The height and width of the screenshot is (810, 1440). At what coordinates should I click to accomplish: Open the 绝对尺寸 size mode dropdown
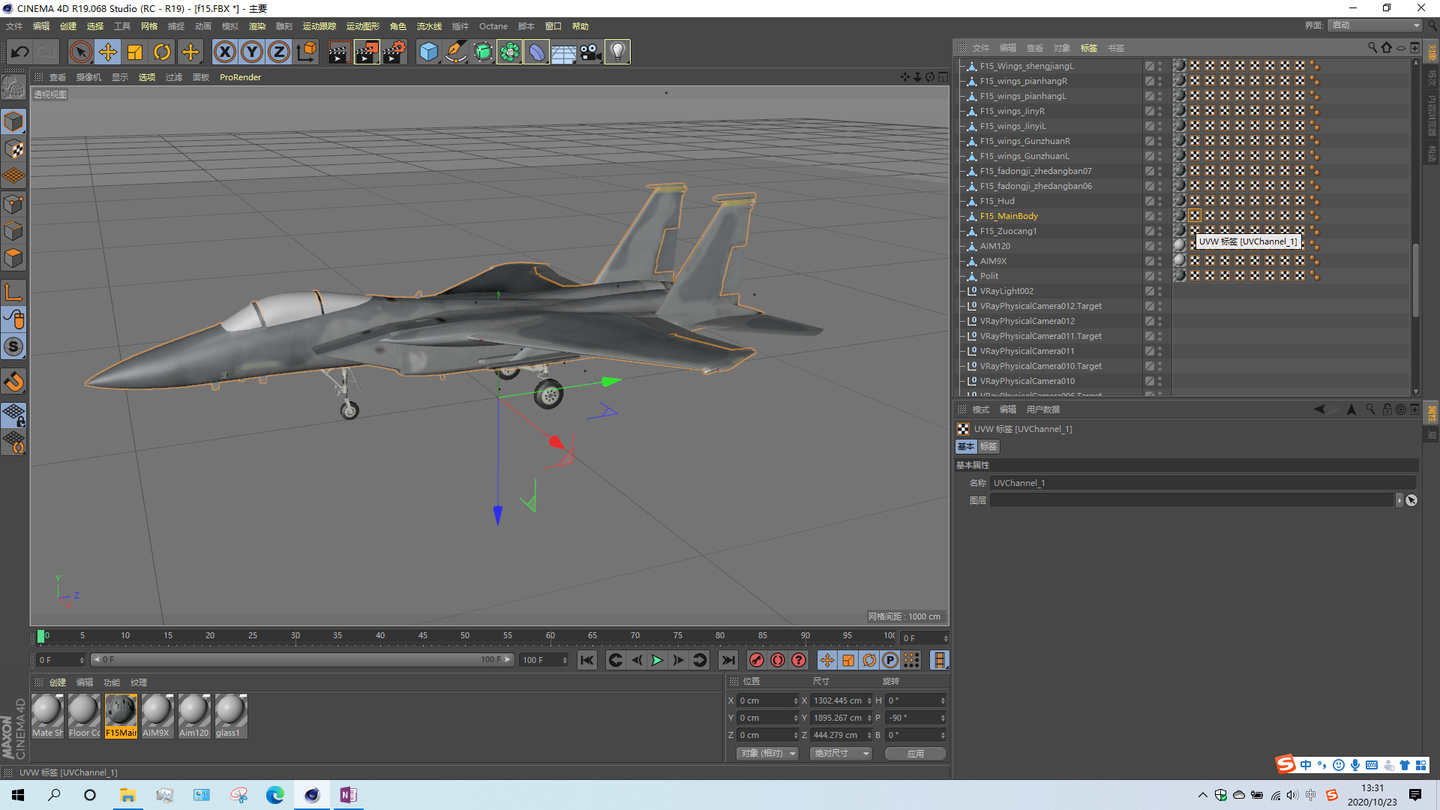(x=840, y=753)
